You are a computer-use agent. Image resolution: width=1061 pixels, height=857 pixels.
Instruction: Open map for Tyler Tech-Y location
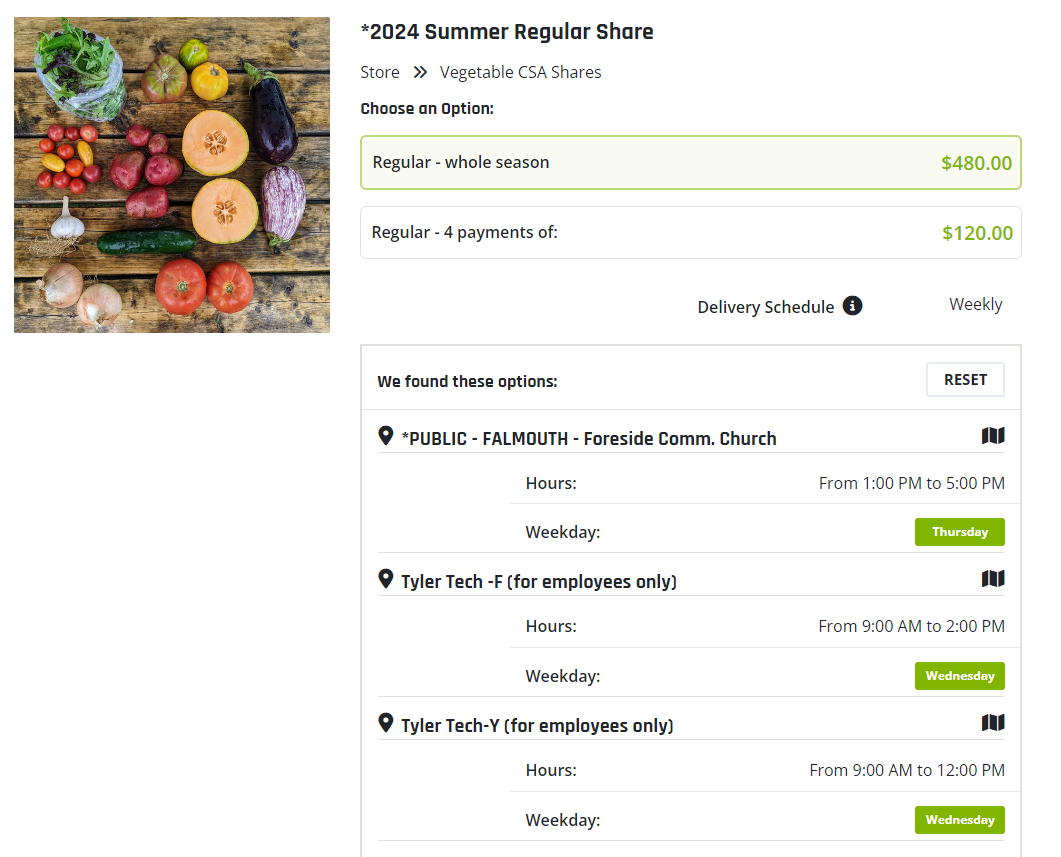pyautogui.click(x=992, y=723)
